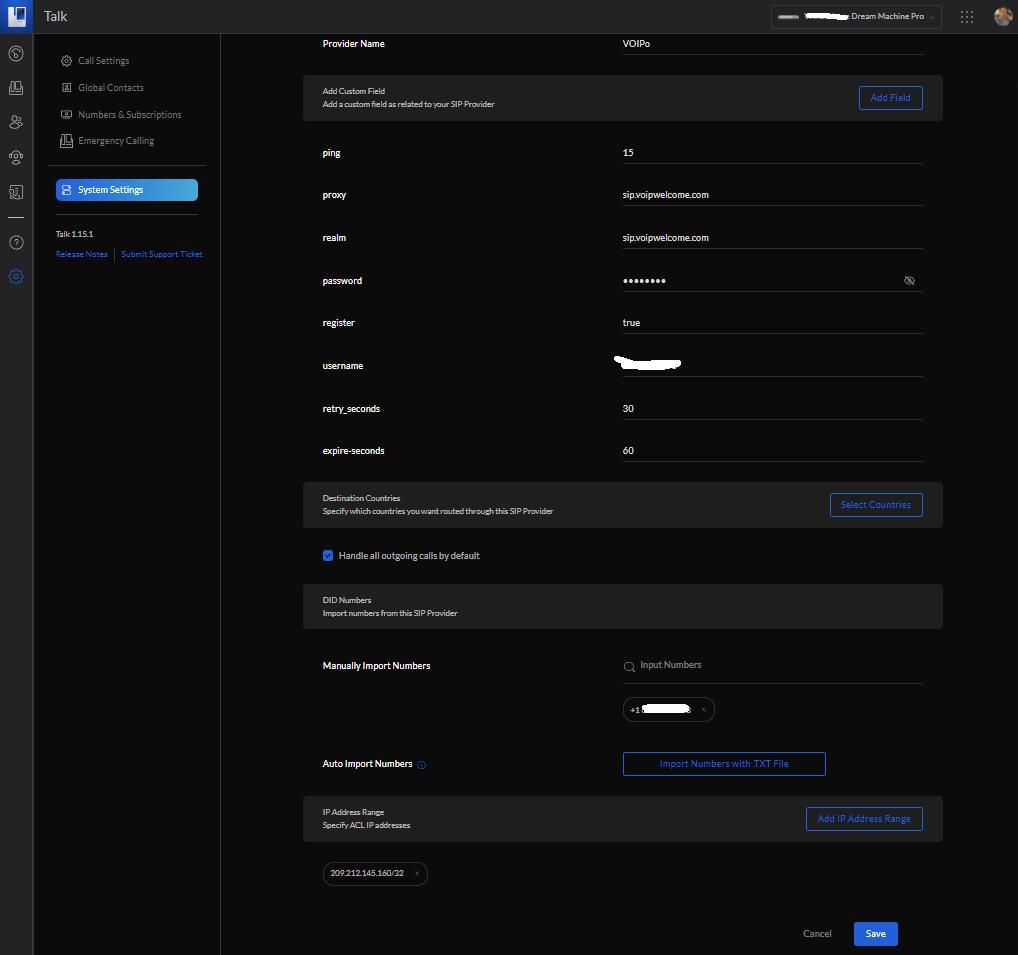
Task: Click info icon beside Auto Import Numbers
Action: point(421,765)
